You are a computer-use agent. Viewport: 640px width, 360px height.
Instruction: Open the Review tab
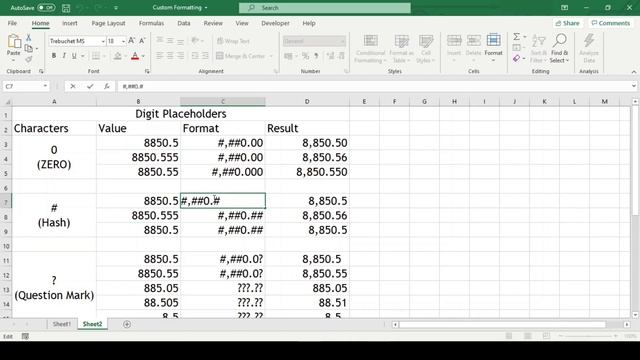(x=213, y=23)
